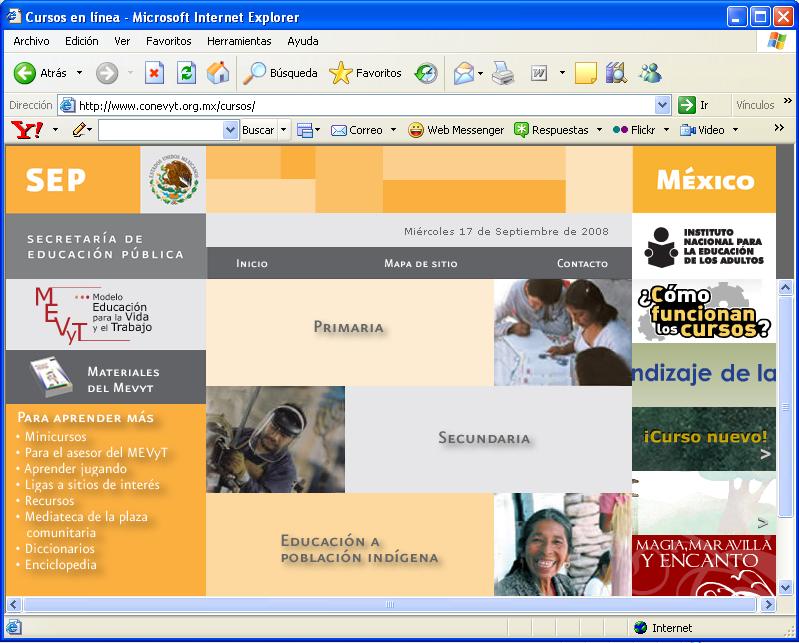Open the Herramientas menu
The width and height of the screenshot is (799, 643).
239,41
